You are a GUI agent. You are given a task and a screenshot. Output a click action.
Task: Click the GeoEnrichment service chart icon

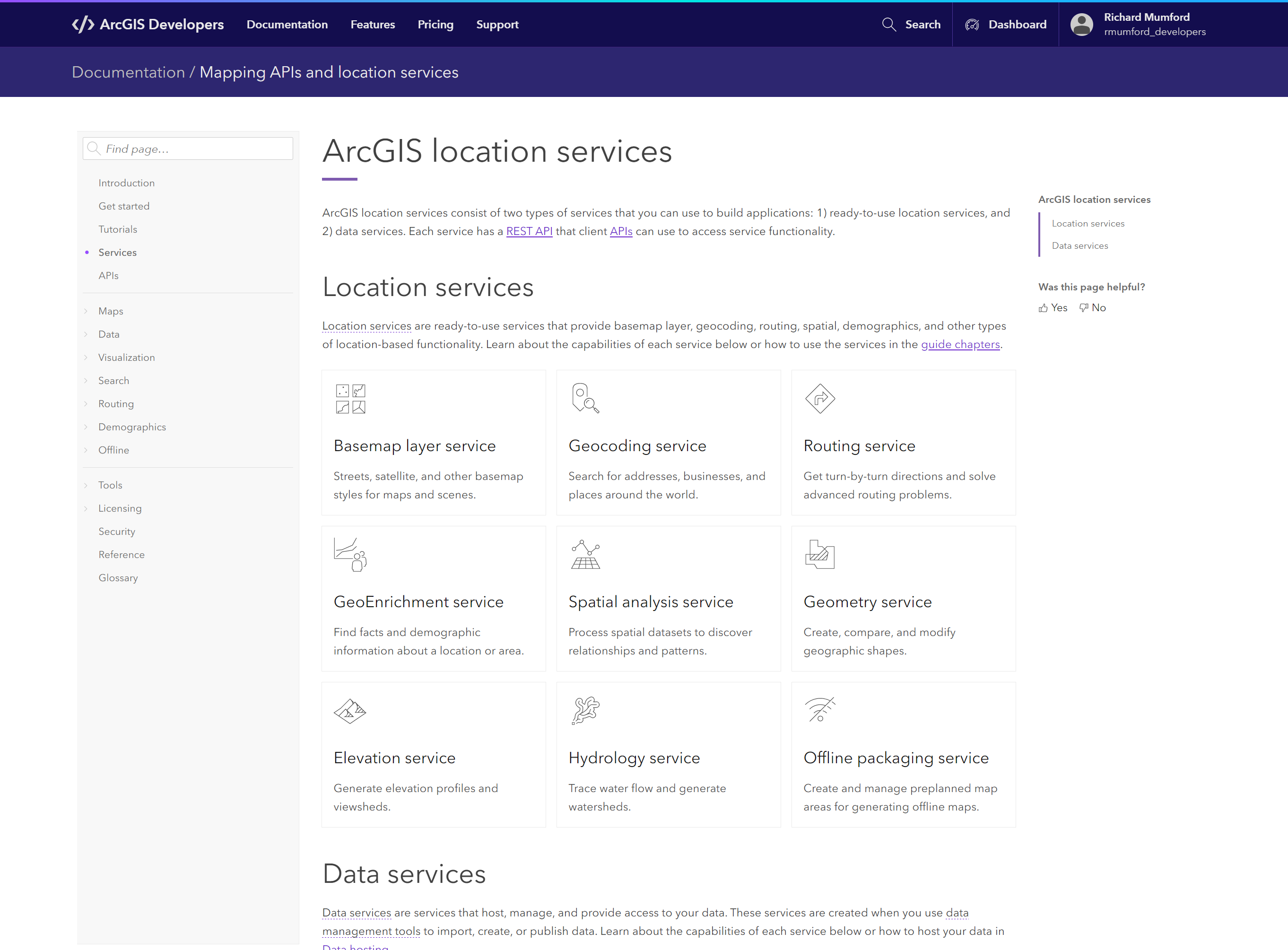350,554
